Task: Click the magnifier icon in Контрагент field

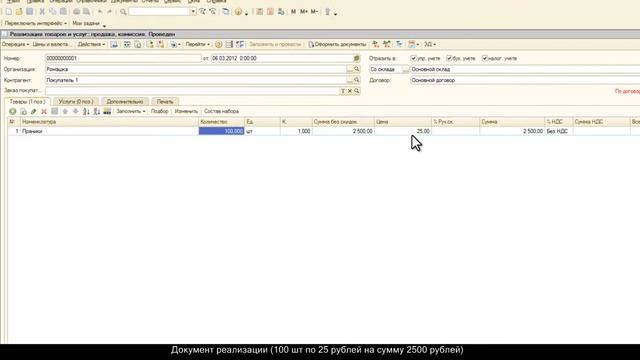Action: tap(356, 80)
